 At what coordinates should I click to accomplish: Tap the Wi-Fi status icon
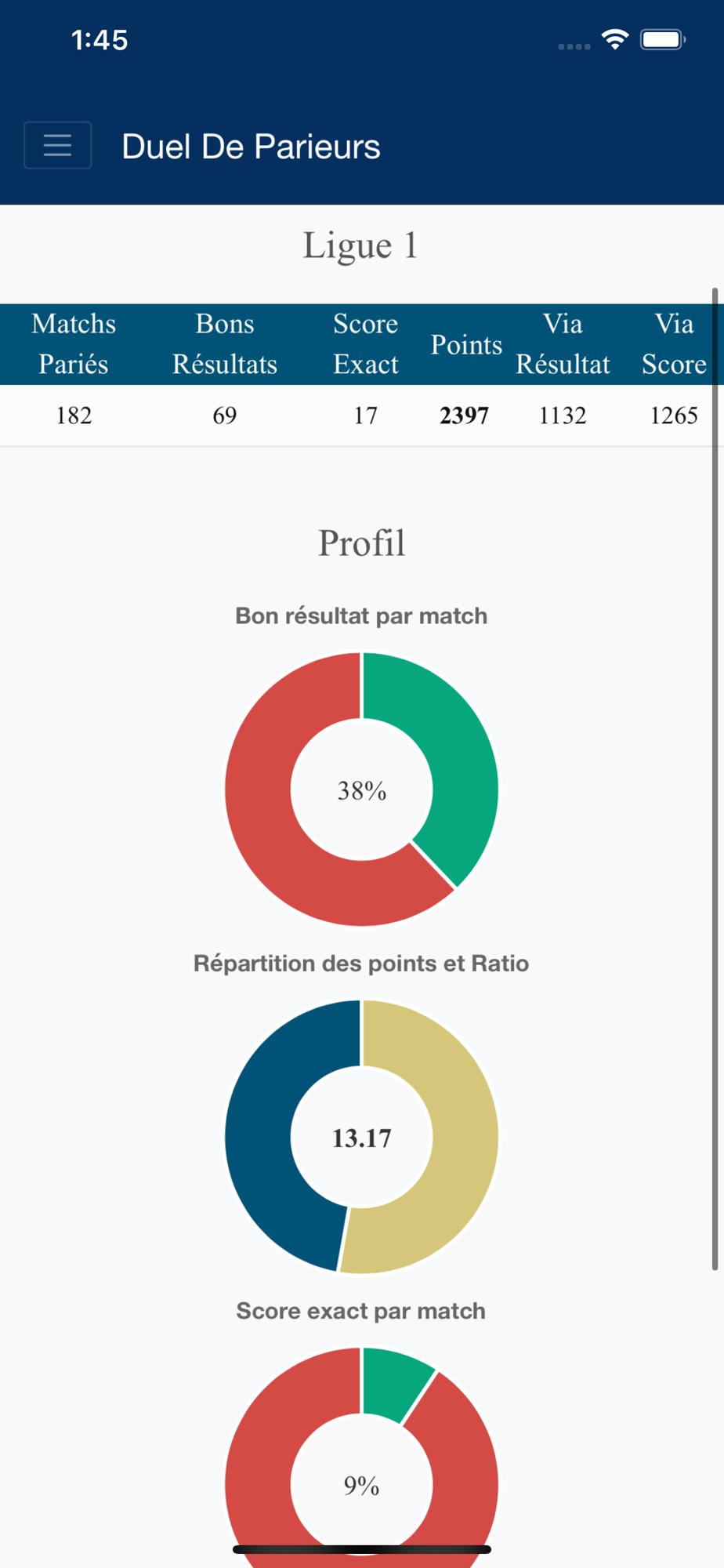[615, 39]
